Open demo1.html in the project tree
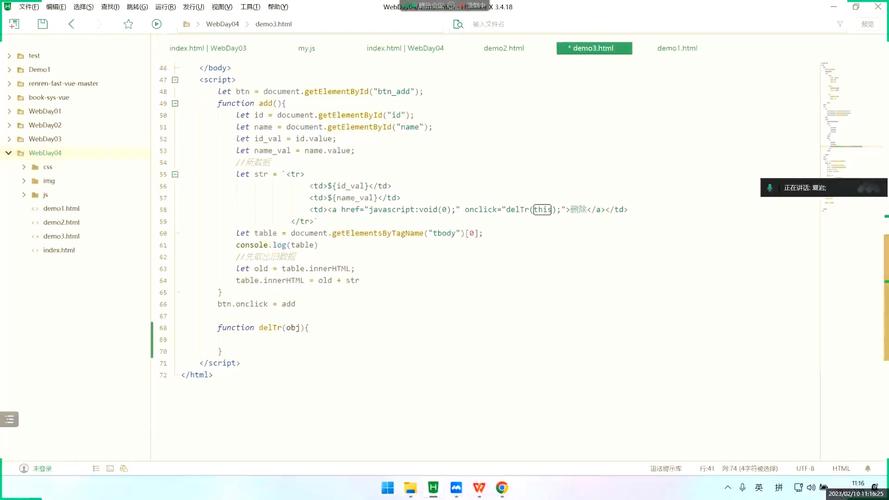 pos(61,209)
